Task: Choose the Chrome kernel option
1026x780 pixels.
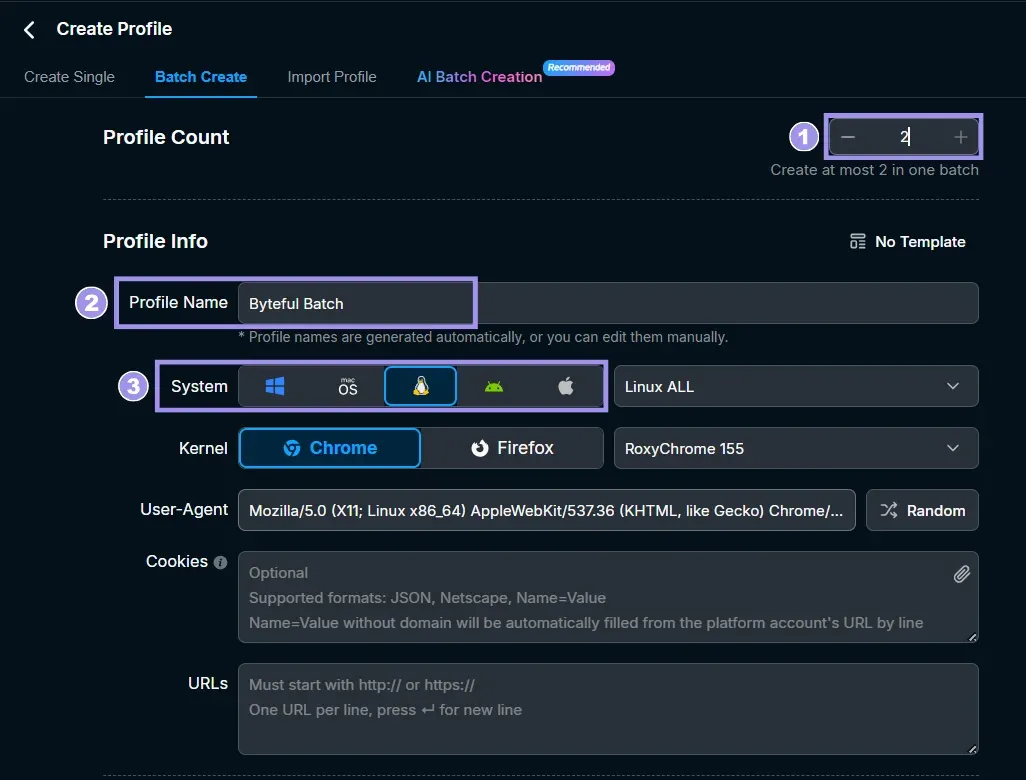Action: (330, 448)
